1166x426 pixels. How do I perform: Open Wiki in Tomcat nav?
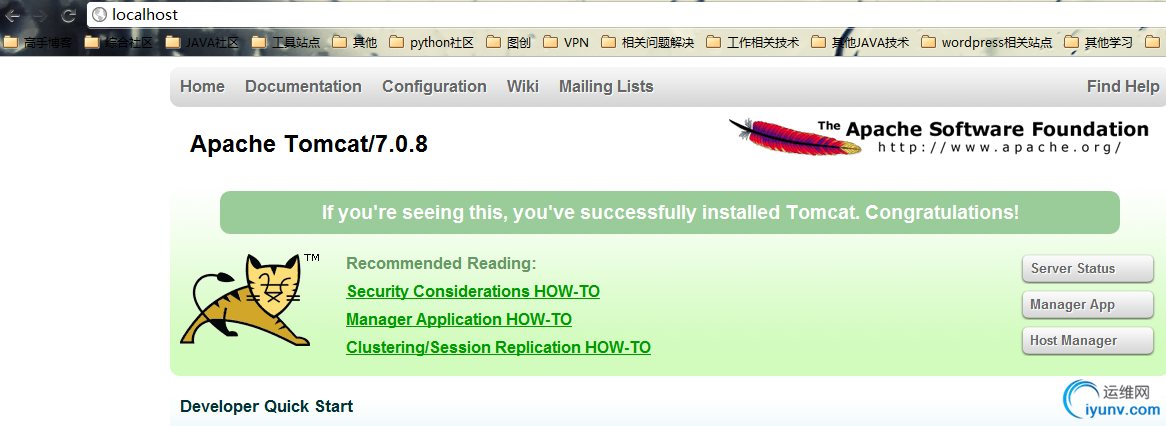[523, 86]
